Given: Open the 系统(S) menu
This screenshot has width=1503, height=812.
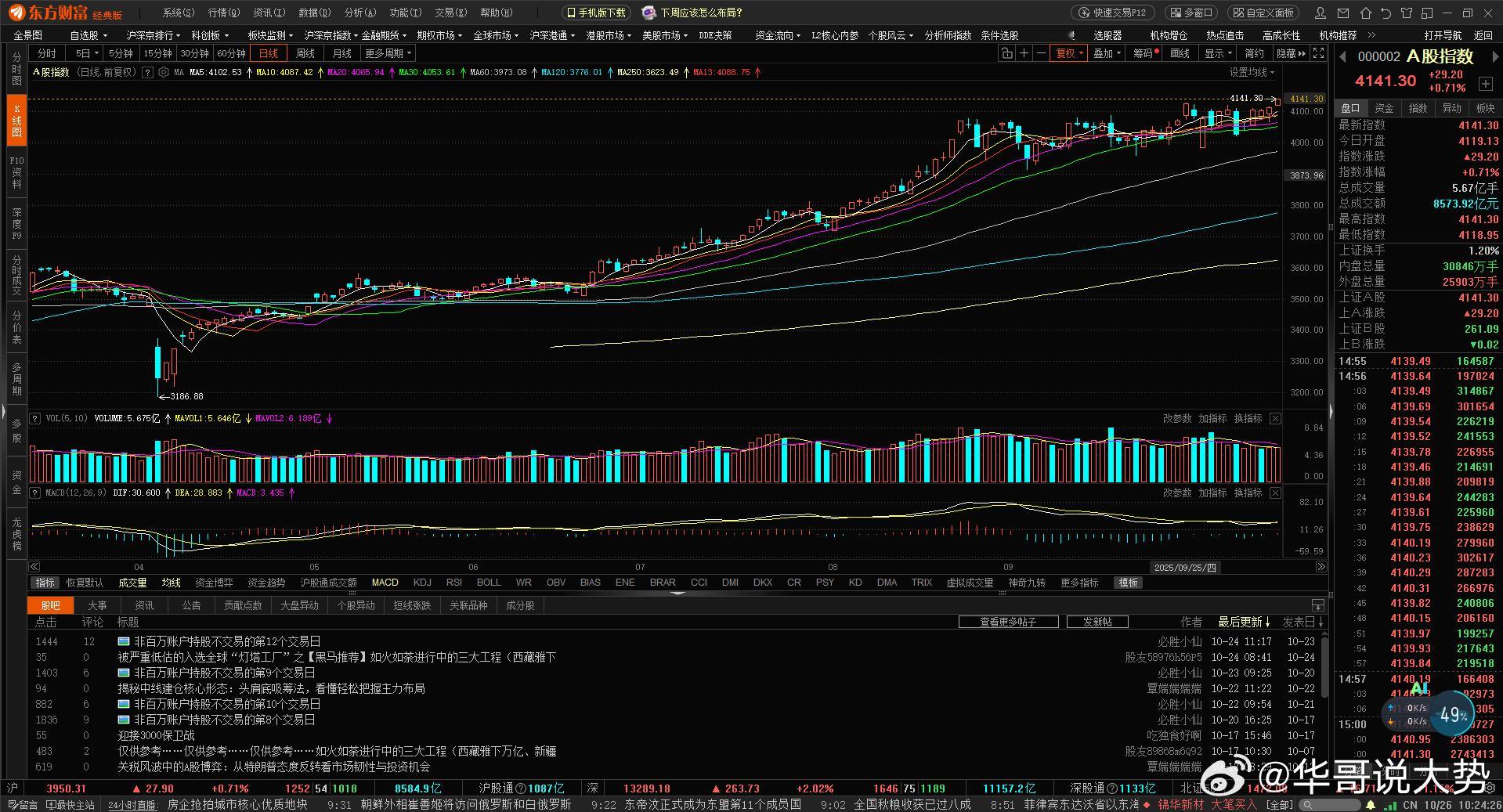Looking at the screenshot, I should [179, 13].
